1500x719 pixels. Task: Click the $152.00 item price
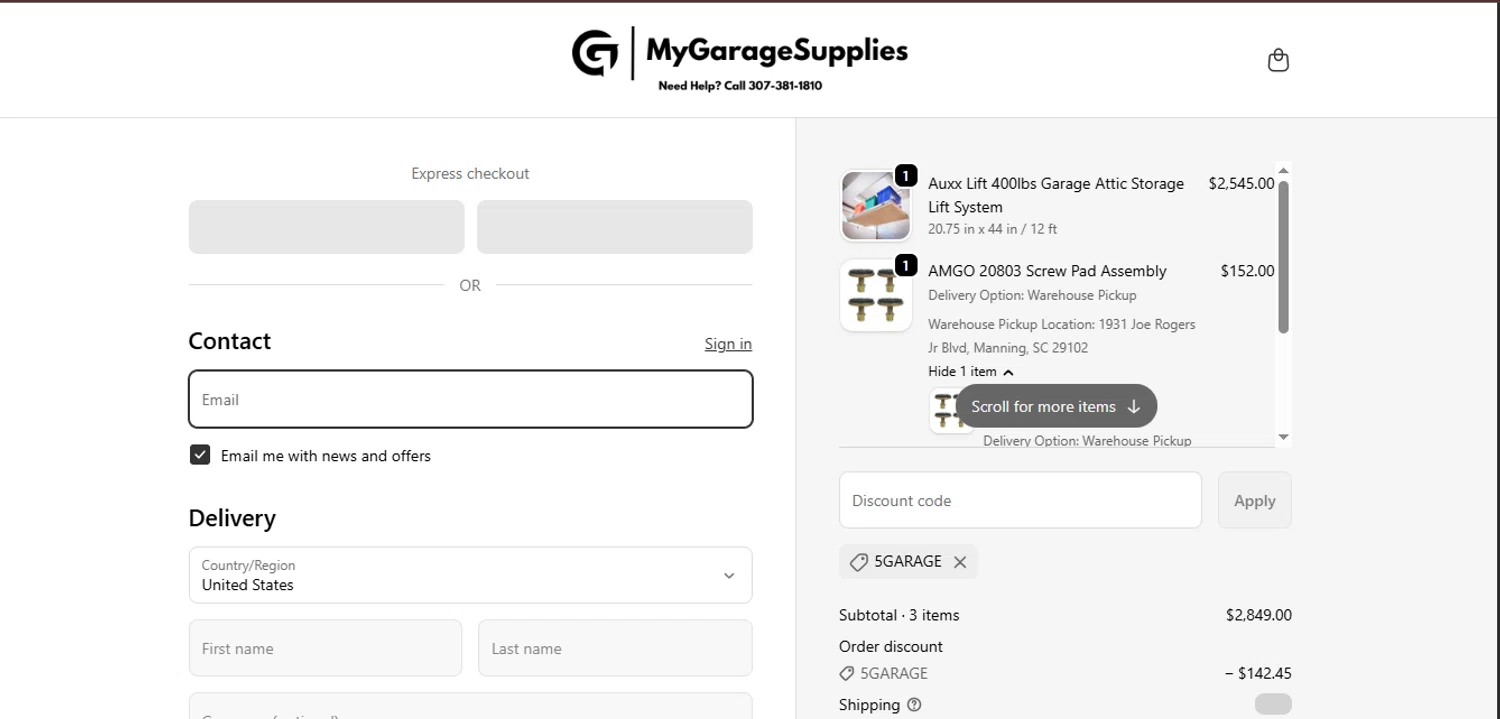[1247, 271]
